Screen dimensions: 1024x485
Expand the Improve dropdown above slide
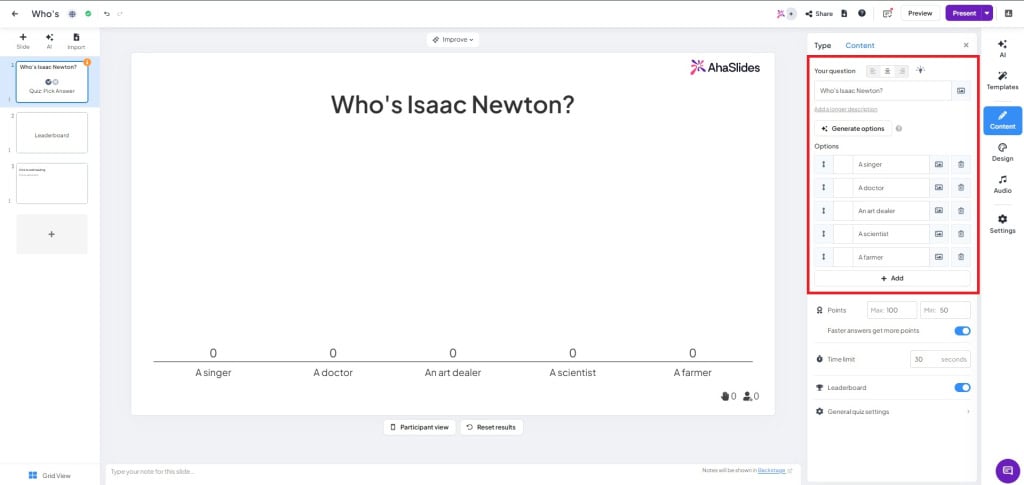pyautogui.click(x=452, y=39)
